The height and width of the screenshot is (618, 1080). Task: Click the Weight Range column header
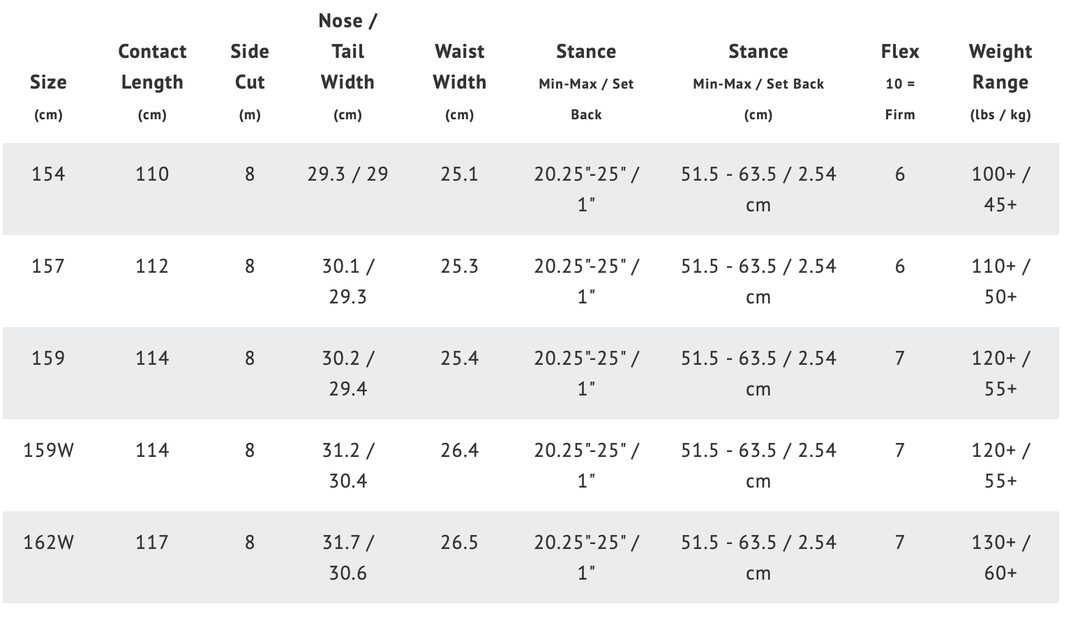(1000, 67)
